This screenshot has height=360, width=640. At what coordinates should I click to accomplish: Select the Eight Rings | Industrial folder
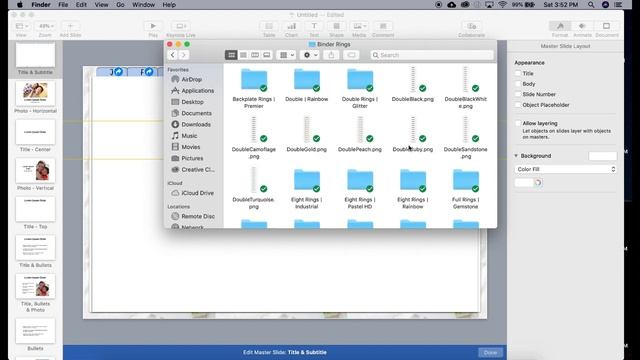(307, 180)
